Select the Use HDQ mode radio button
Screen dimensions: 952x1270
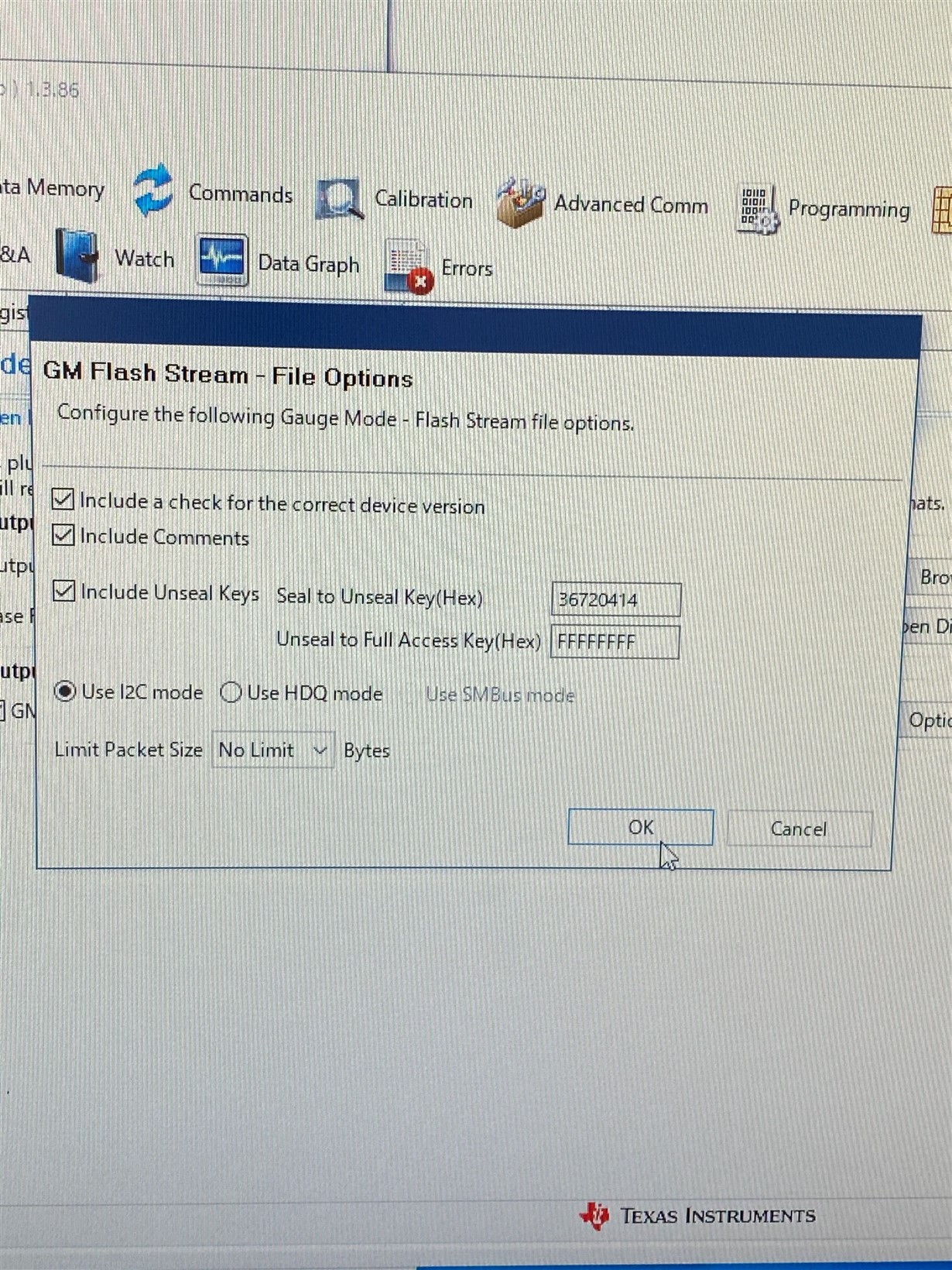pyautogui.click(x=231, y=692)
